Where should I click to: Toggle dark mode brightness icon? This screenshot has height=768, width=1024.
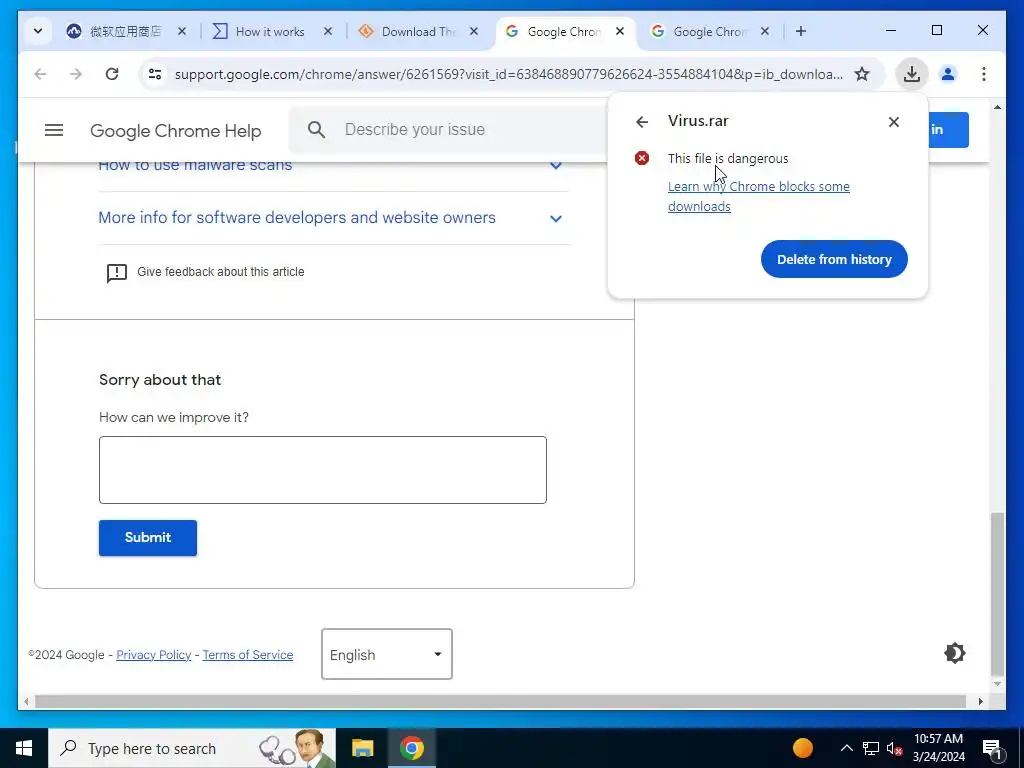tap(954, 653)
